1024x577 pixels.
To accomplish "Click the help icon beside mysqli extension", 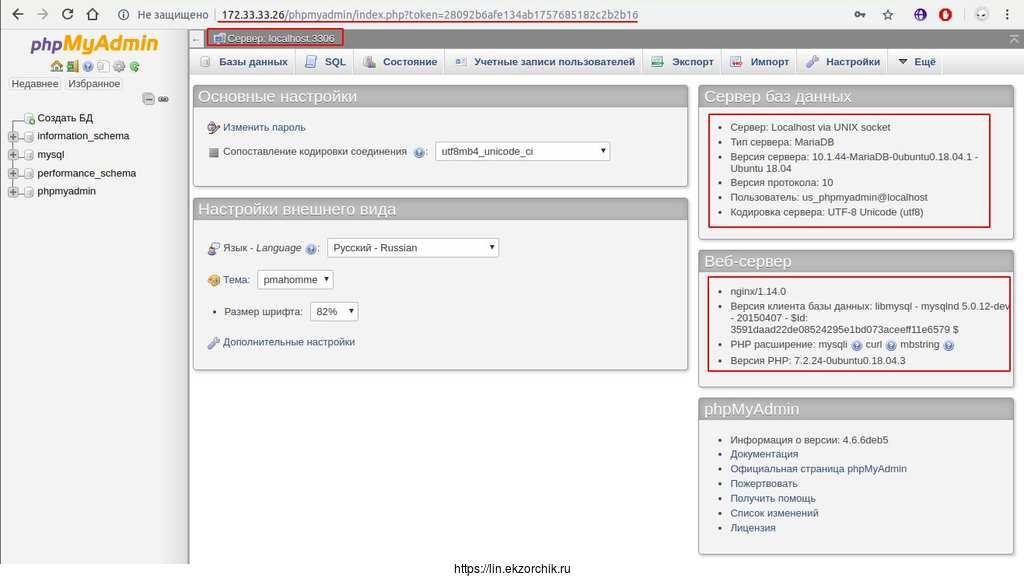I will tap(856, 345).
